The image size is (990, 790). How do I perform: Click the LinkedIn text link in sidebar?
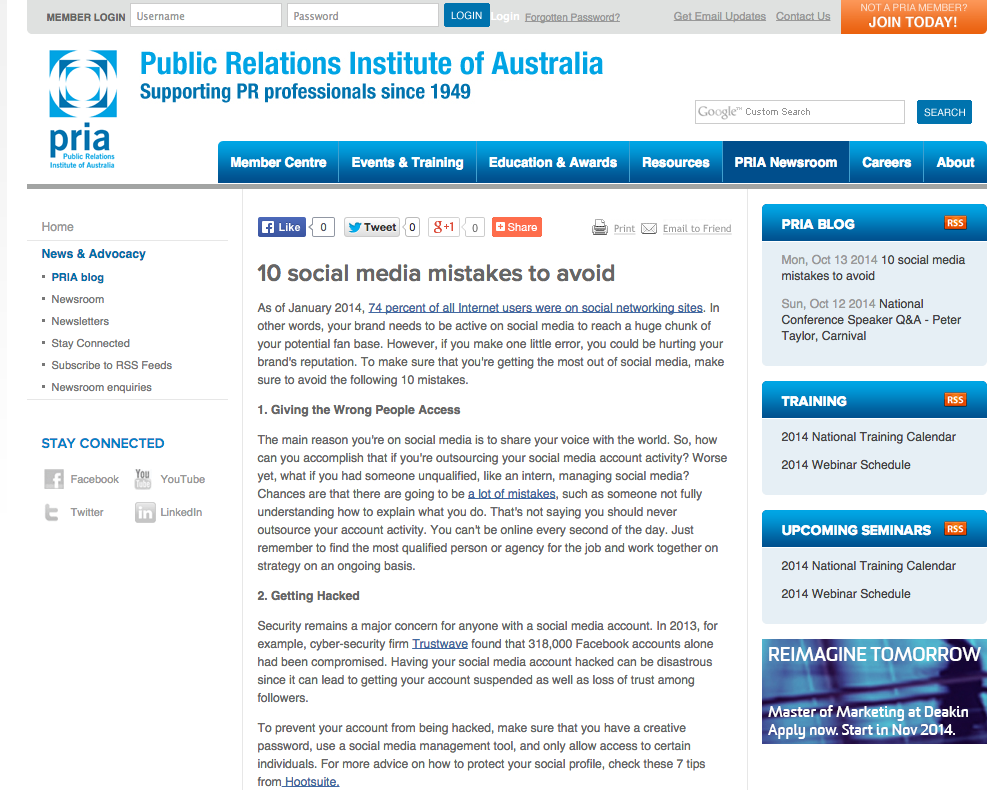coord(181,512)
